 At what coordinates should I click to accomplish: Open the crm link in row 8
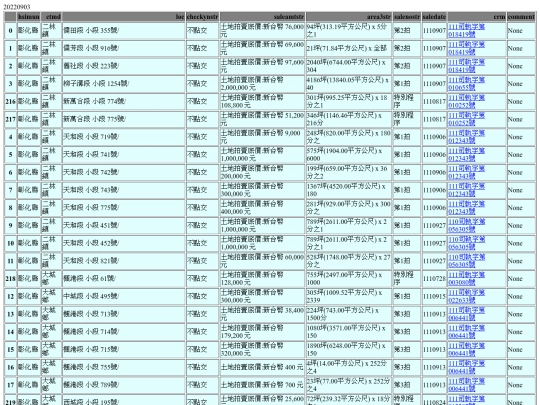point(466,208)
